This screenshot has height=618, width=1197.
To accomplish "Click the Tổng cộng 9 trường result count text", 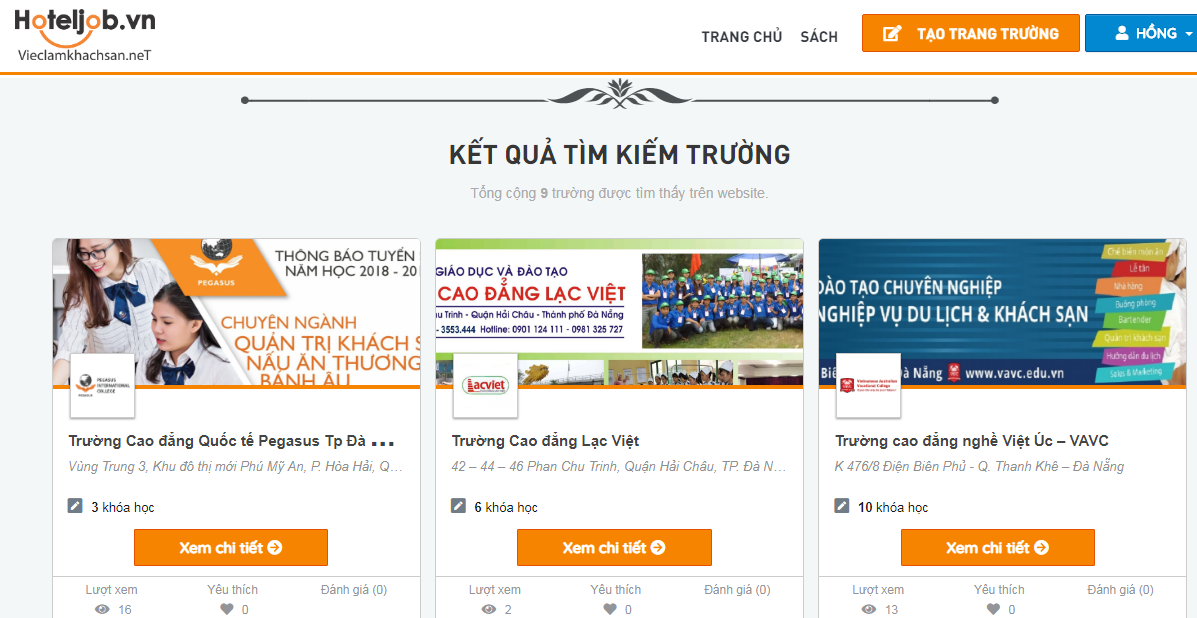I will click(x=619, y=193).
